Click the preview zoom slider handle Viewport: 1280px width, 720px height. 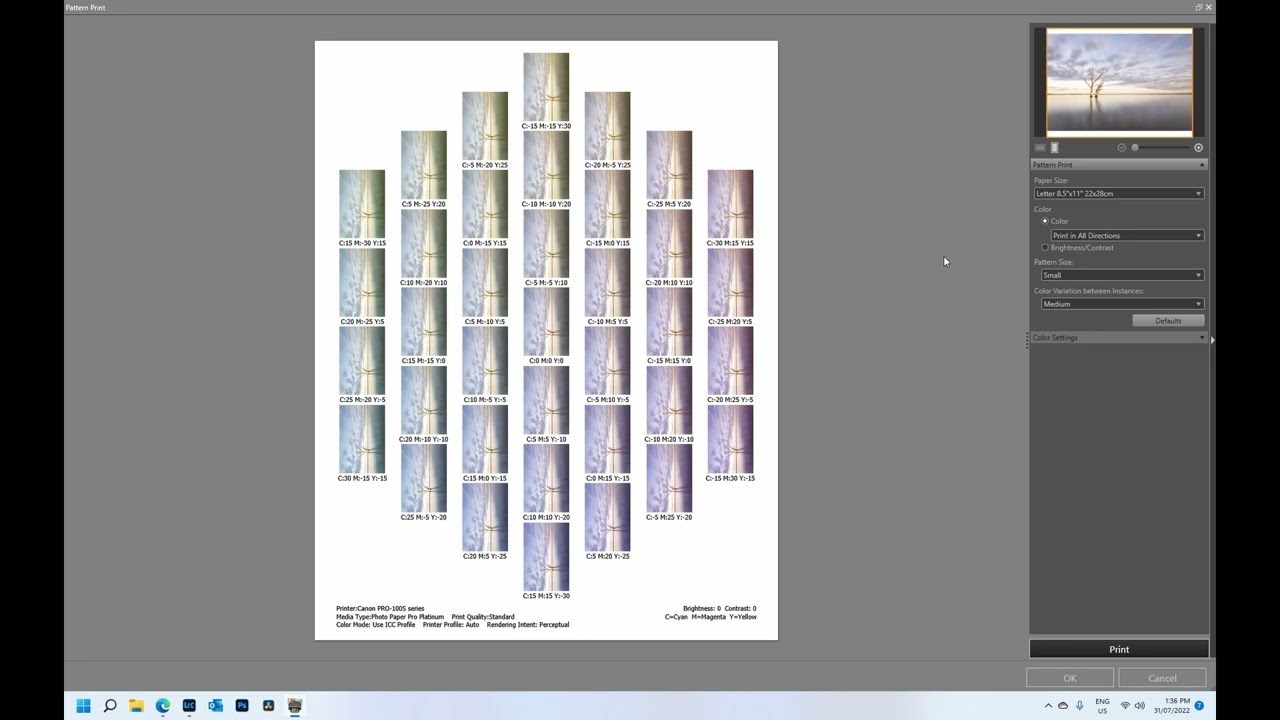point(1135,148)
